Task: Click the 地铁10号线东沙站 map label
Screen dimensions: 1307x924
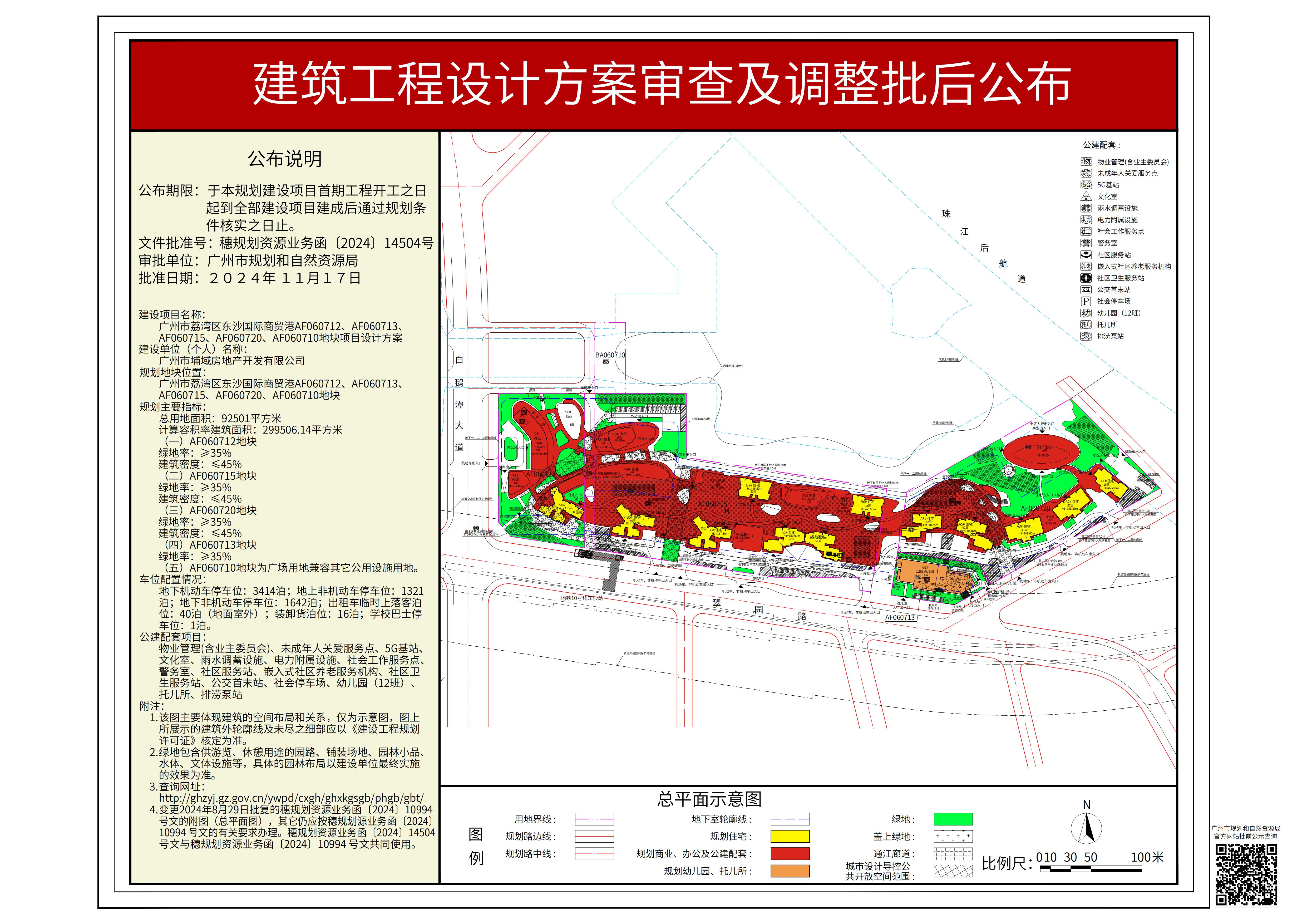Action: point(582,598)
